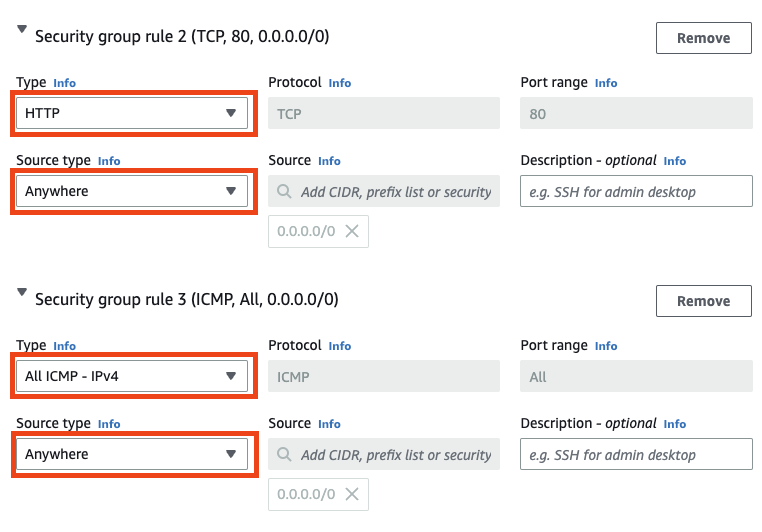The height and width of the screenshot is (532, 762).
Task: Remove Security group rule 3
Action: coord(704,301)
